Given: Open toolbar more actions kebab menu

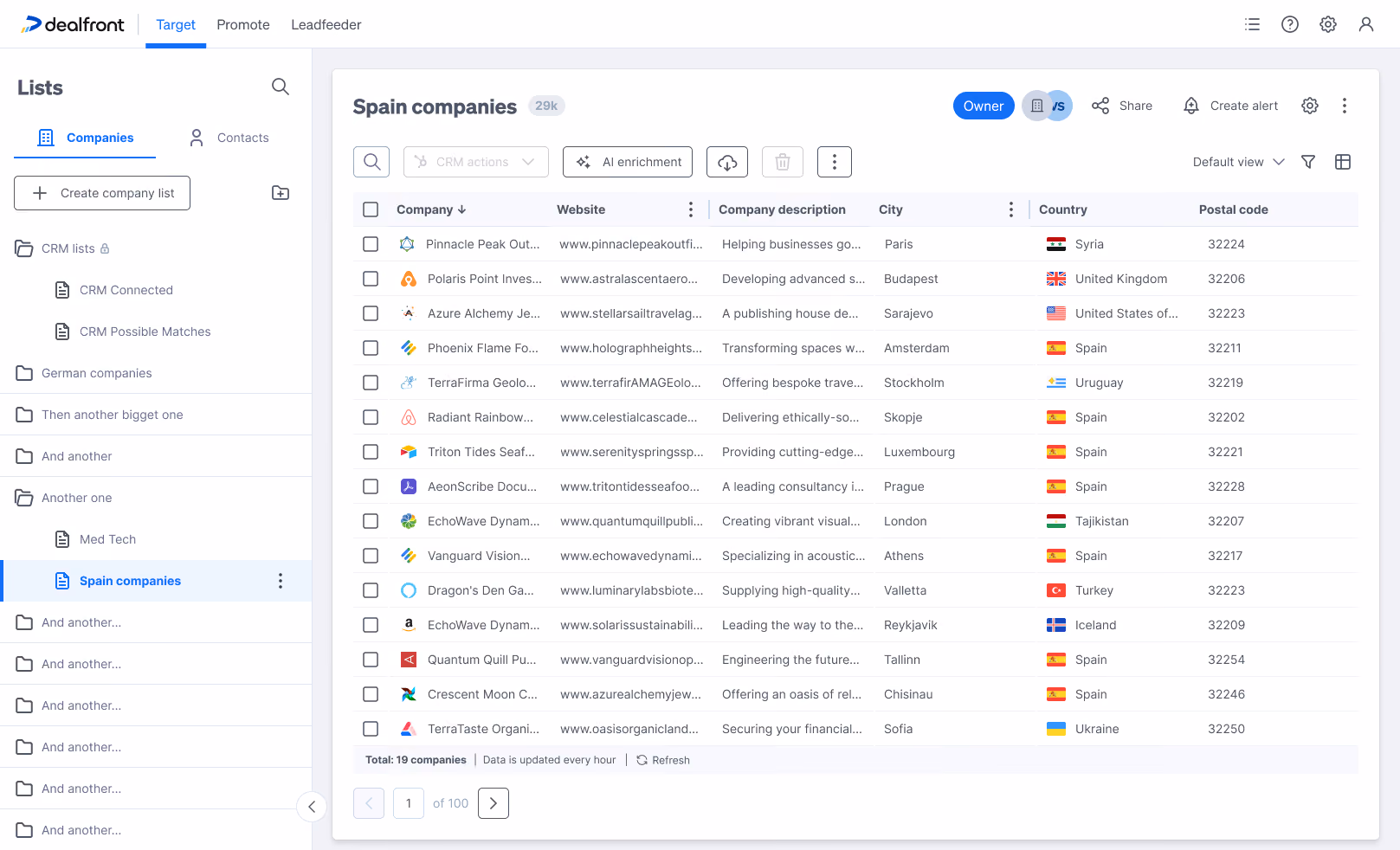Looking at the screenshot, I should click(835, 162).
